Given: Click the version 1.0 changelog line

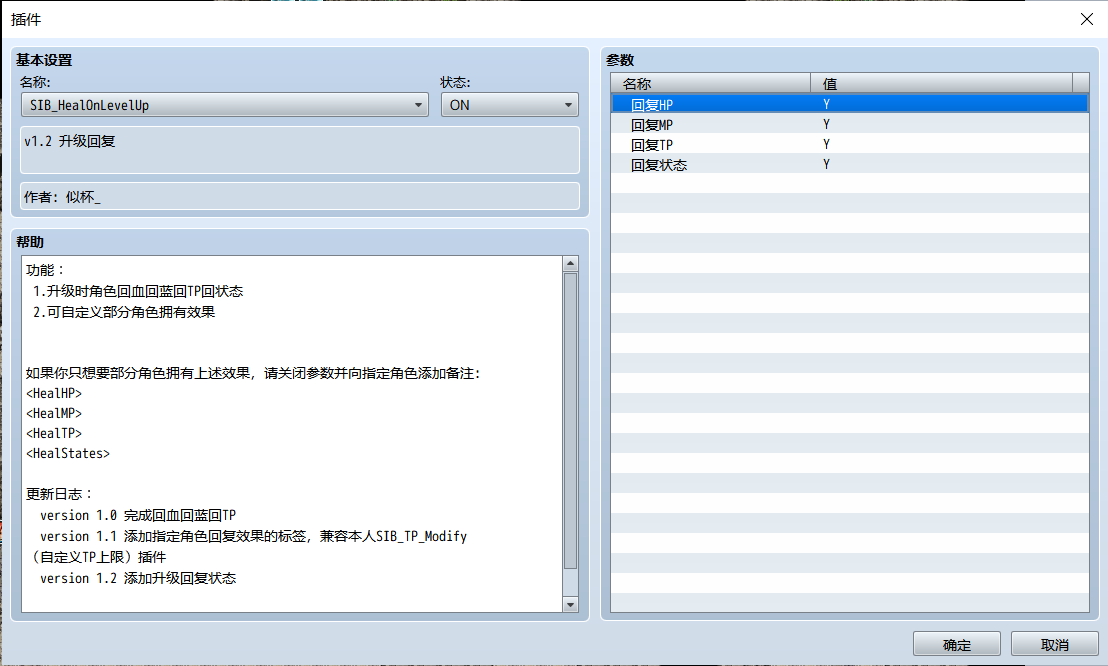Looking at the screenshot, I should [x=138, y=515].
